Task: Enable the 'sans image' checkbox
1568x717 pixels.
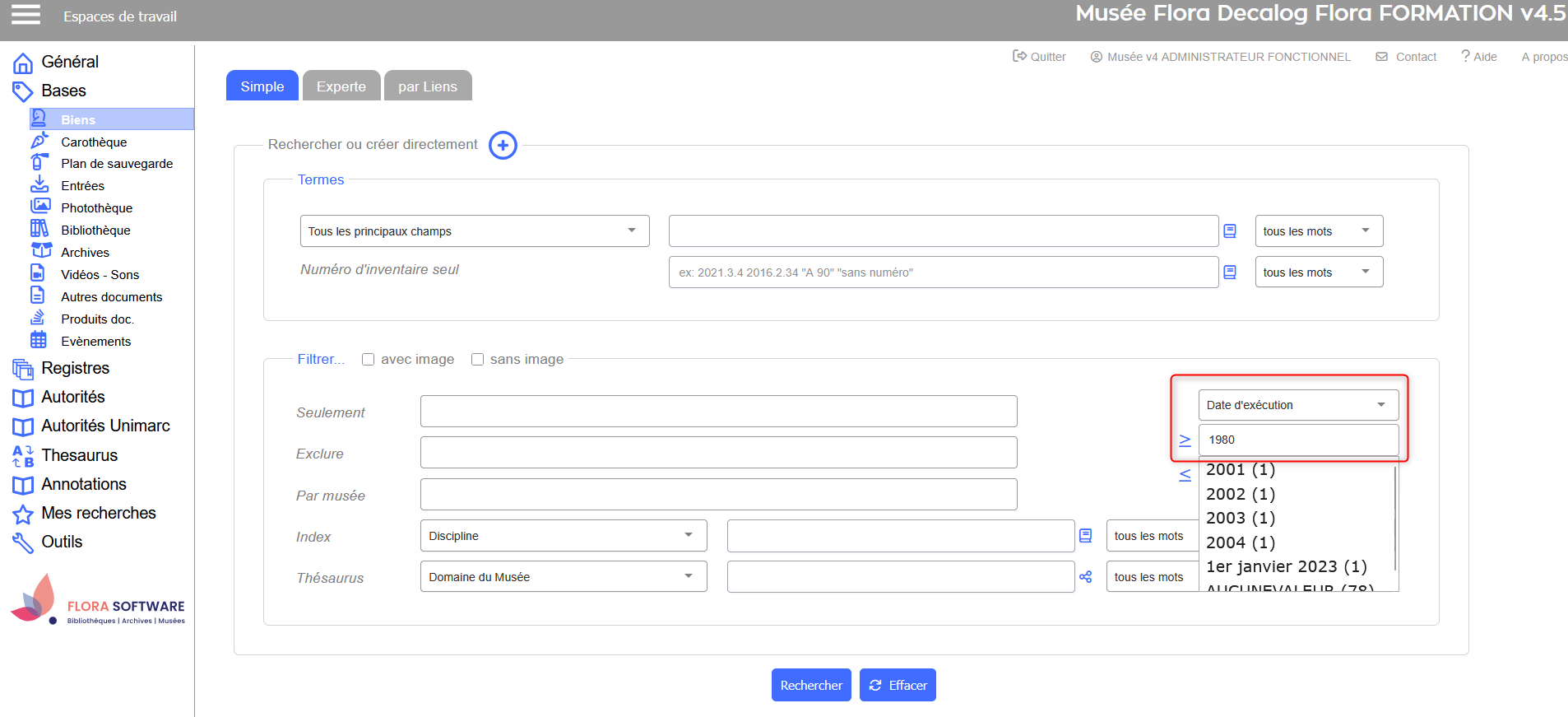Action: (477, 360)
